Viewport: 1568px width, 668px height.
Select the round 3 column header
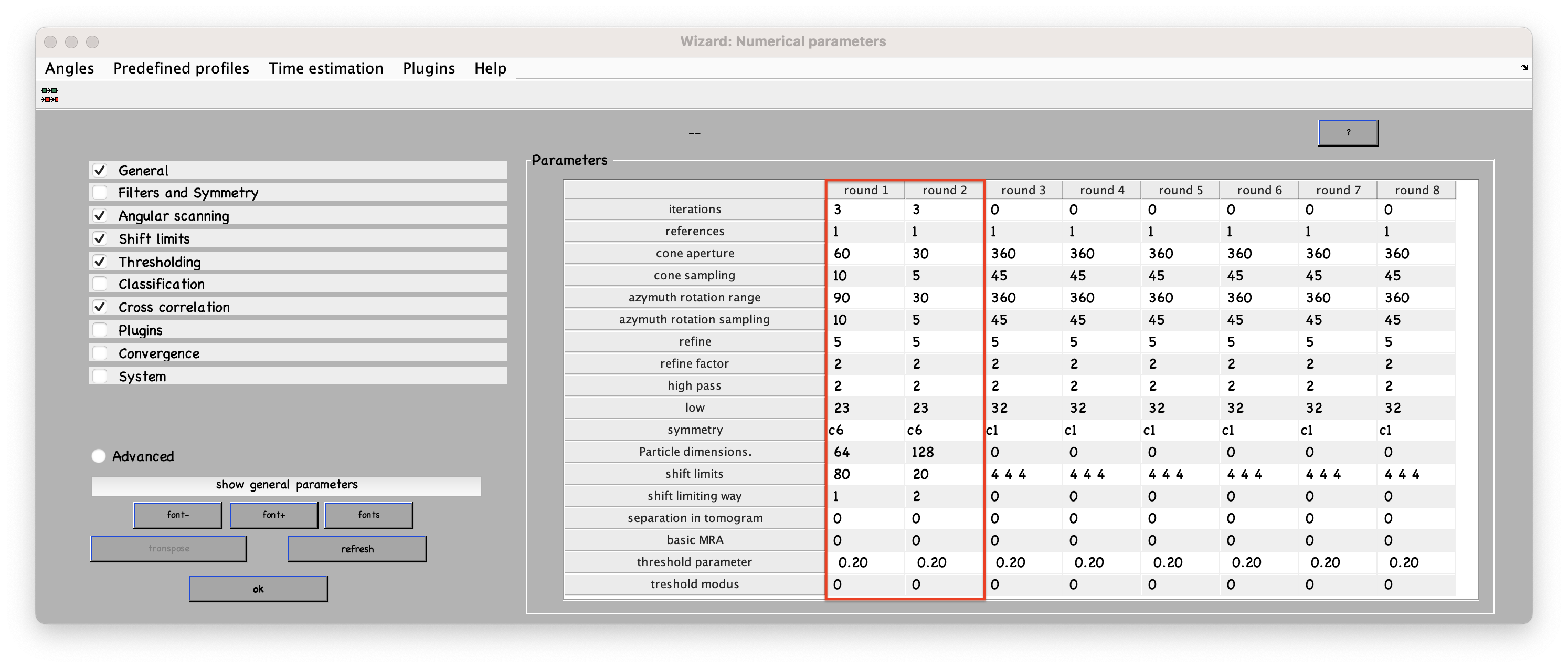coord(1023,190)
